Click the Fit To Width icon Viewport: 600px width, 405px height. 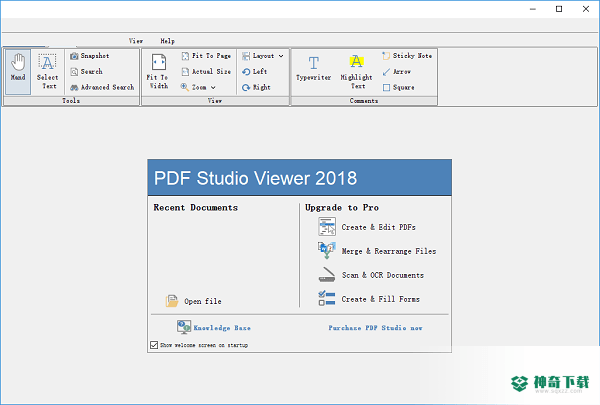click(x=159, y=62)
